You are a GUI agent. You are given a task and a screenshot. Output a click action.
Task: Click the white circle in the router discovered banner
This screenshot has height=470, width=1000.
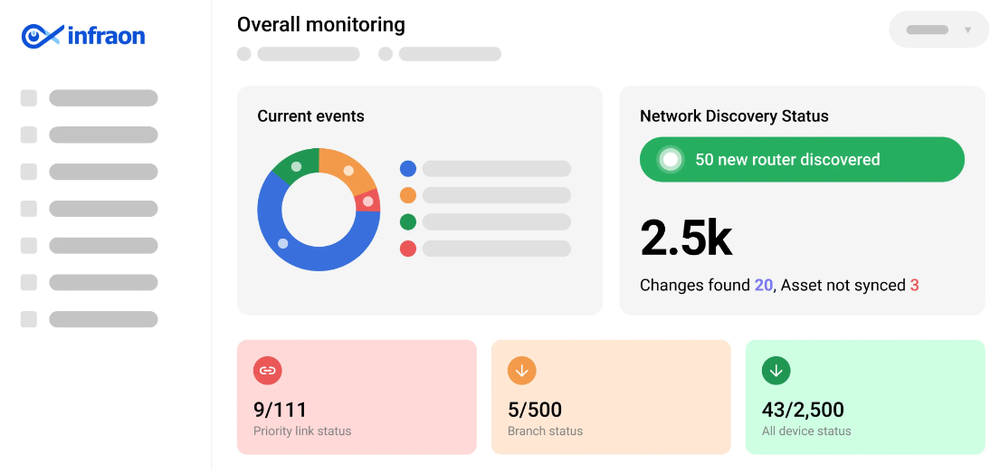point(670,159)
